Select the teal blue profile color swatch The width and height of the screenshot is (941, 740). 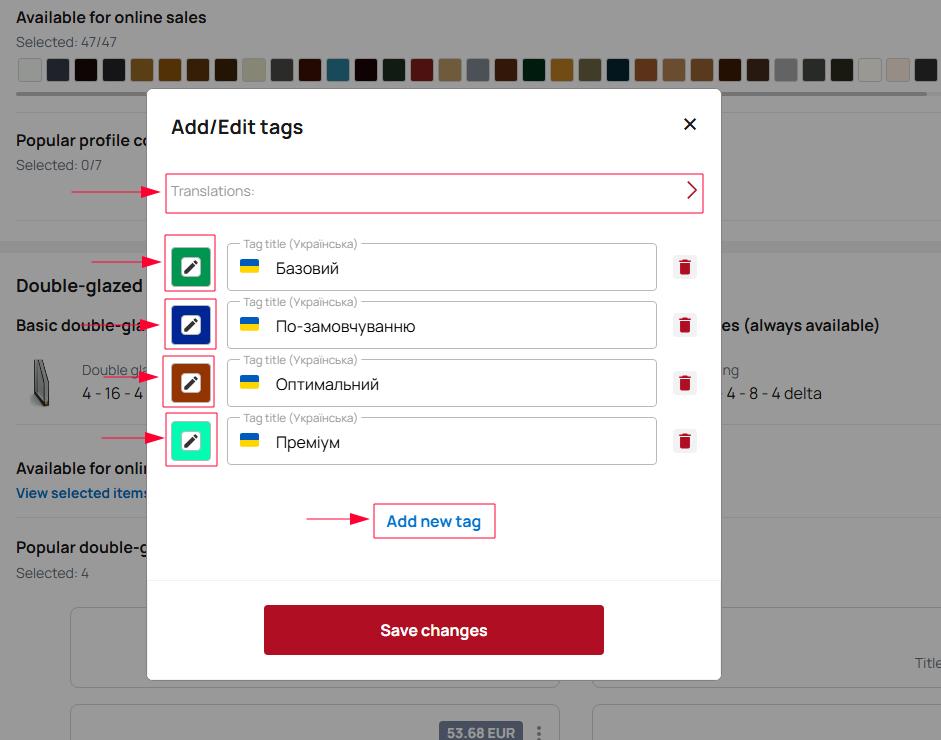338,70
